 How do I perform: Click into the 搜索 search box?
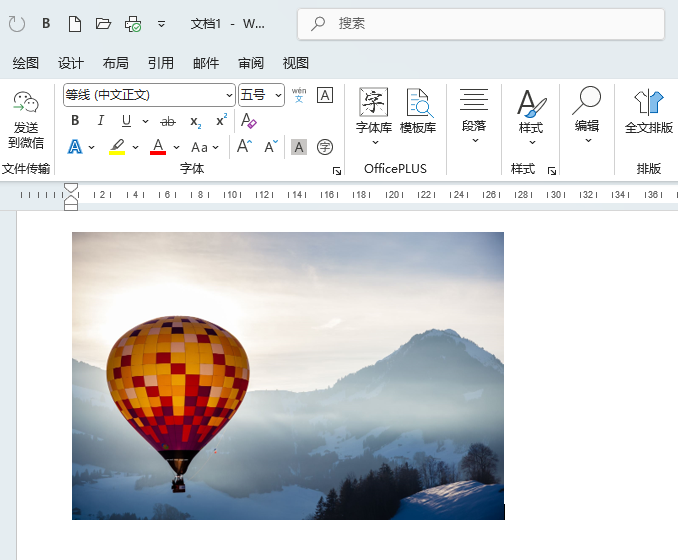click(481, 24)
